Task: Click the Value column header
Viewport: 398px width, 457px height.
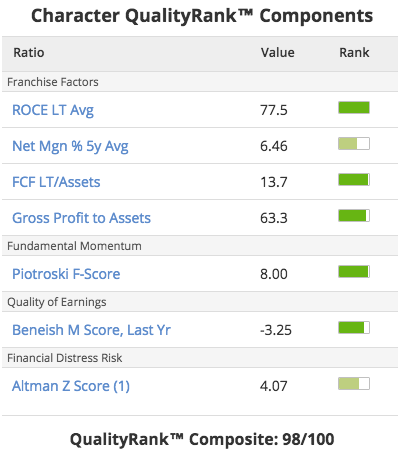Action: [x=278, y=53]
